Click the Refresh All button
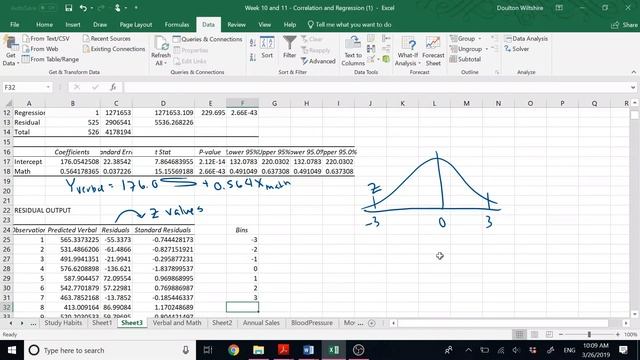 click(161, 51)
